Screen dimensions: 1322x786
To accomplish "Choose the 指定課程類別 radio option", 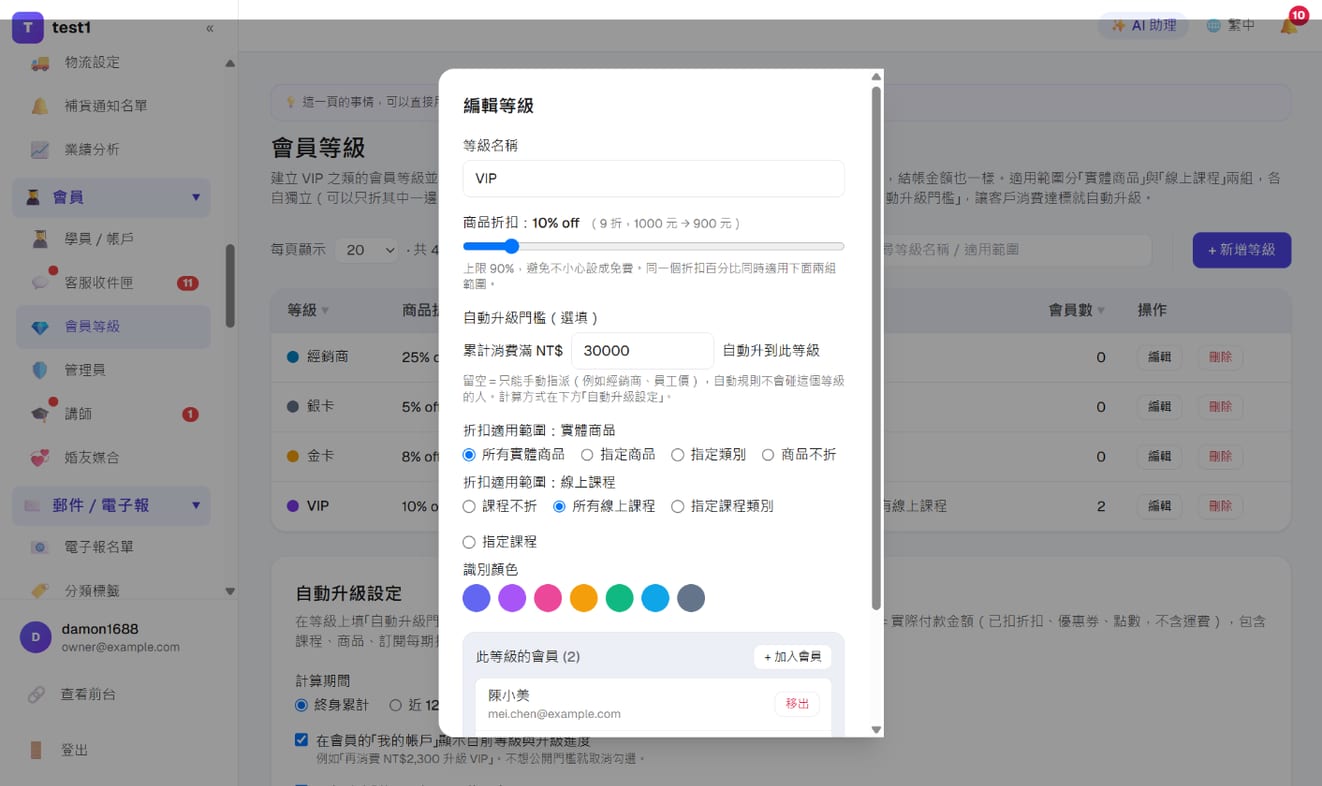I will [x=678, y=507].
